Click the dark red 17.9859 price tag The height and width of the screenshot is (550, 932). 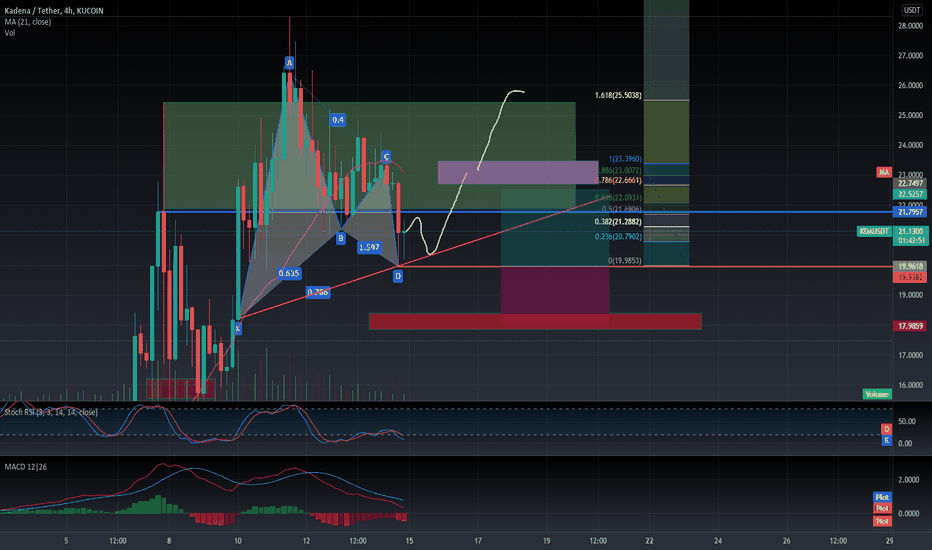[x=910, y=326]
